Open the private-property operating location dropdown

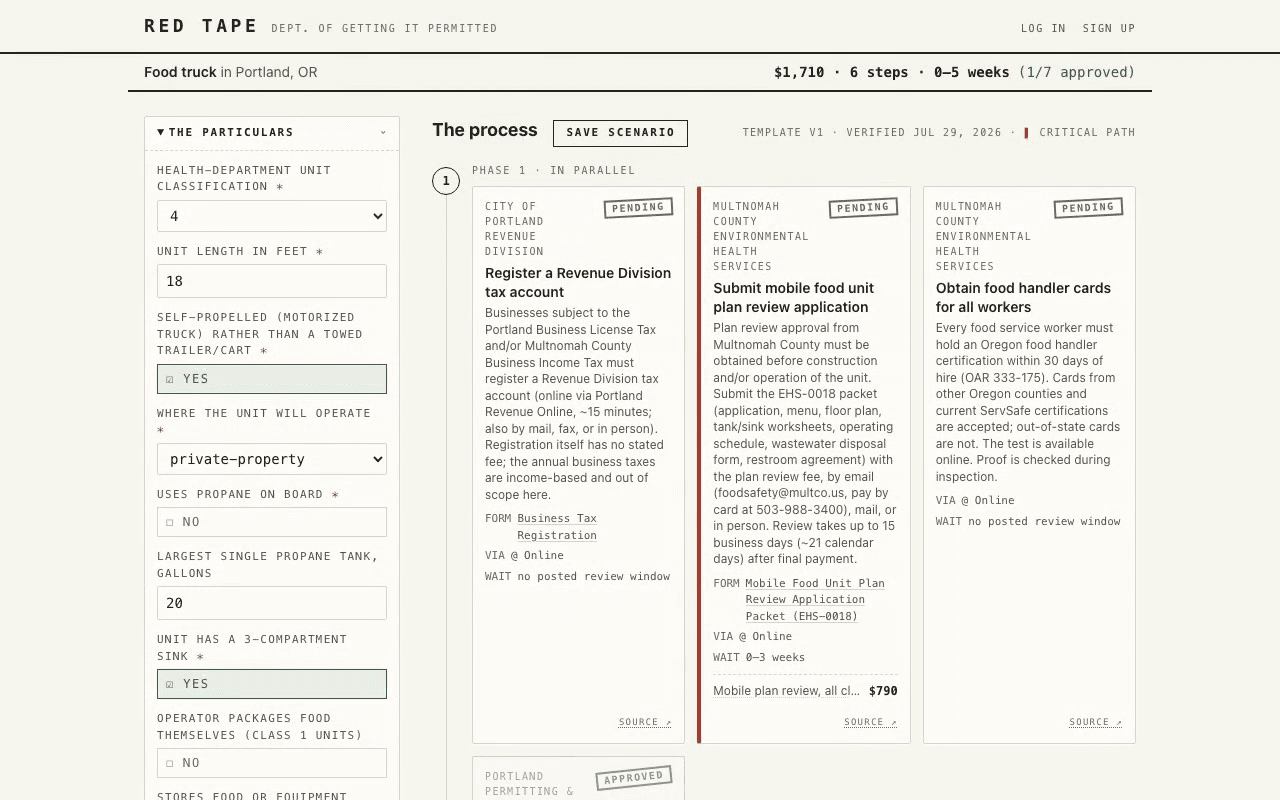tap(272, 459)
